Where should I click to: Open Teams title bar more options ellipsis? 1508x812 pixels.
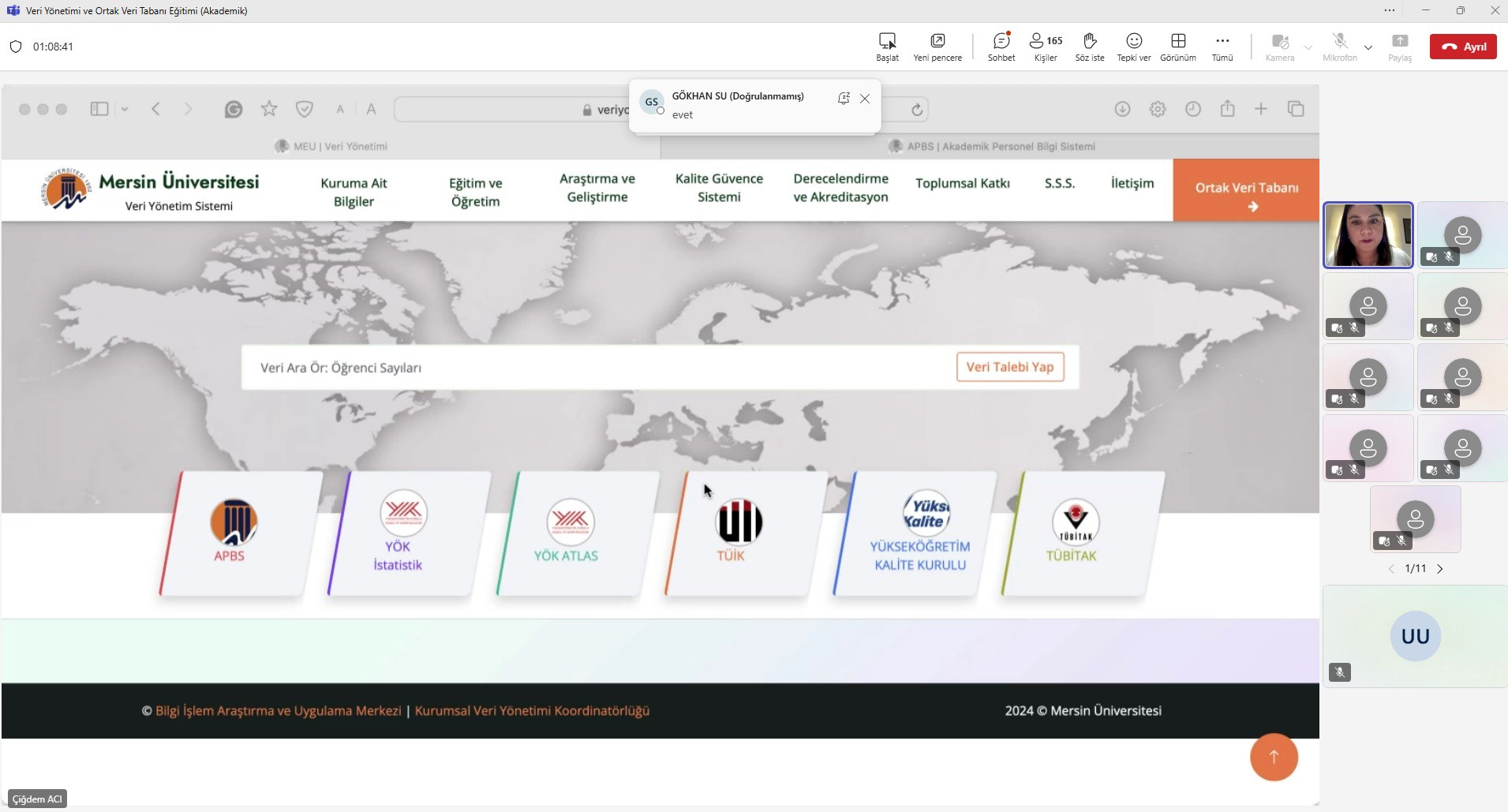1390,10
